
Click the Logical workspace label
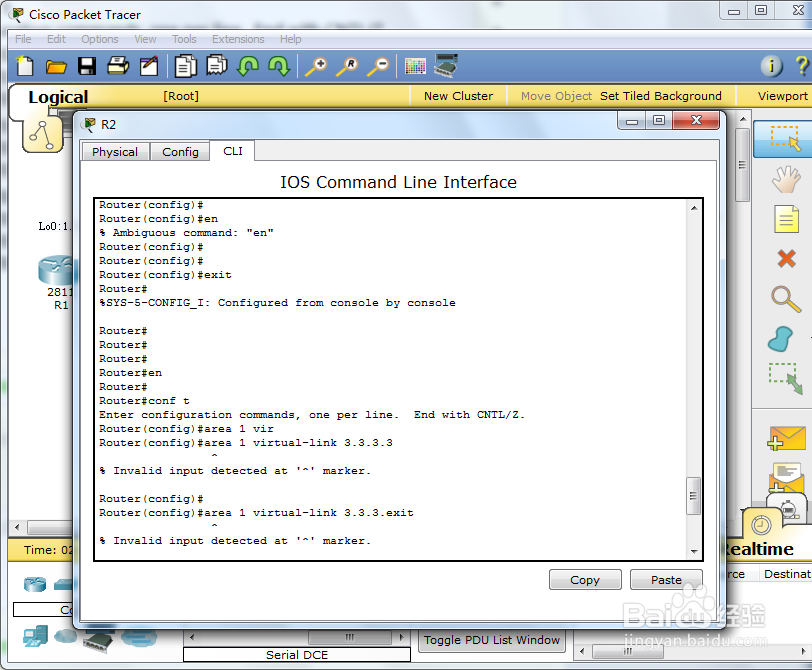click(x=58, y=97)
